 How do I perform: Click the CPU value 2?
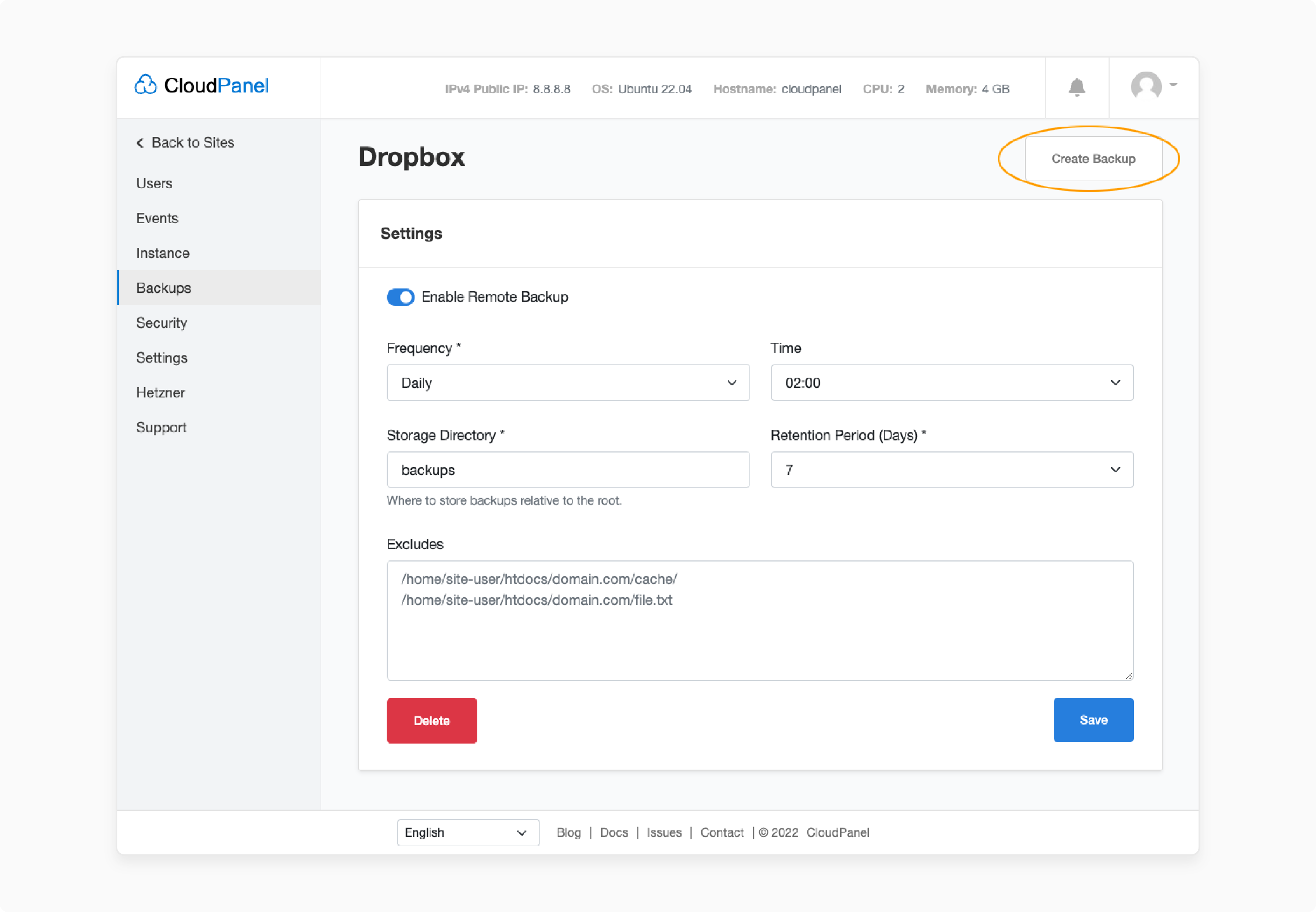click(900, 89)
